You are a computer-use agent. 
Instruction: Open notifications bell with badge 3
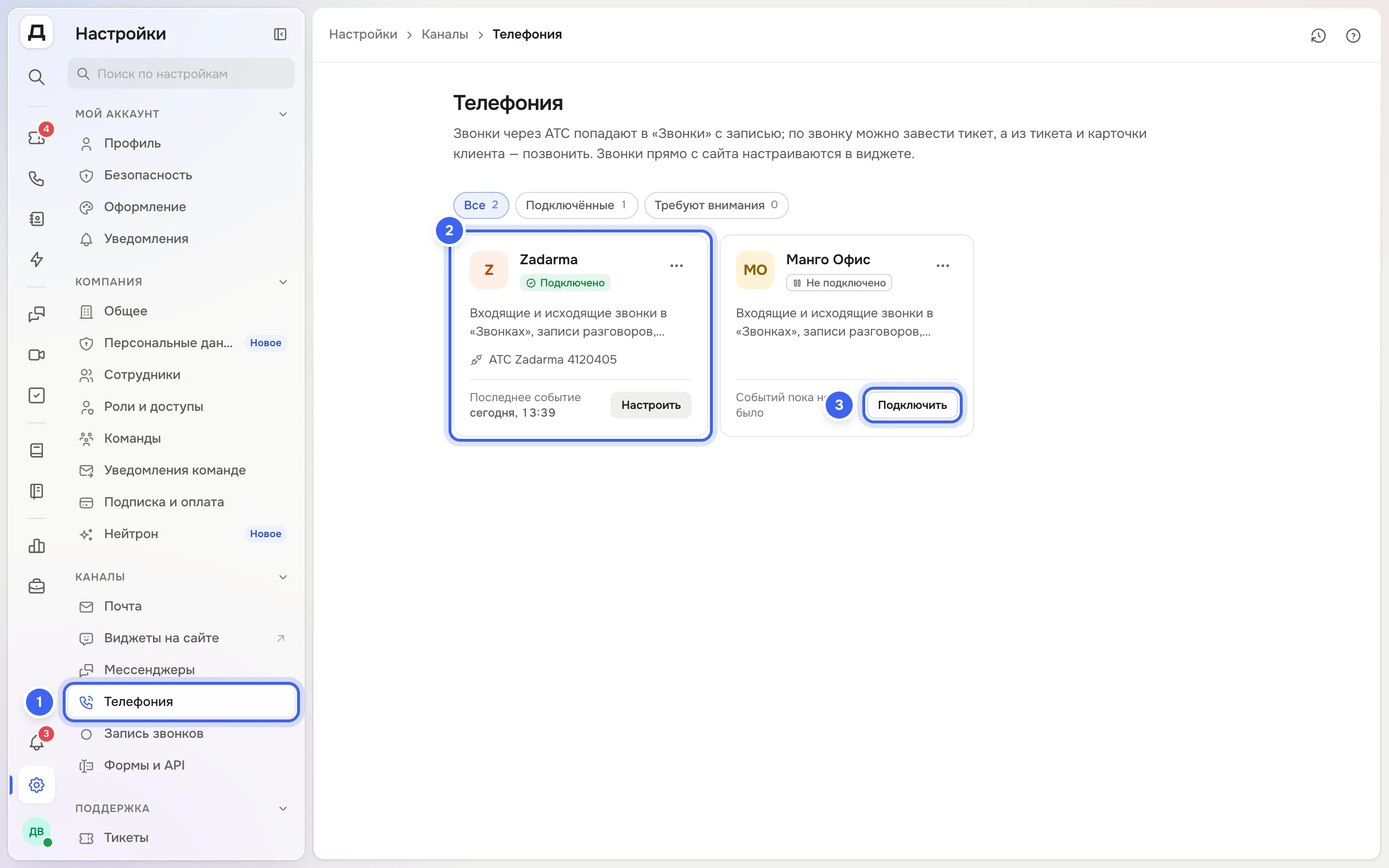37,742
